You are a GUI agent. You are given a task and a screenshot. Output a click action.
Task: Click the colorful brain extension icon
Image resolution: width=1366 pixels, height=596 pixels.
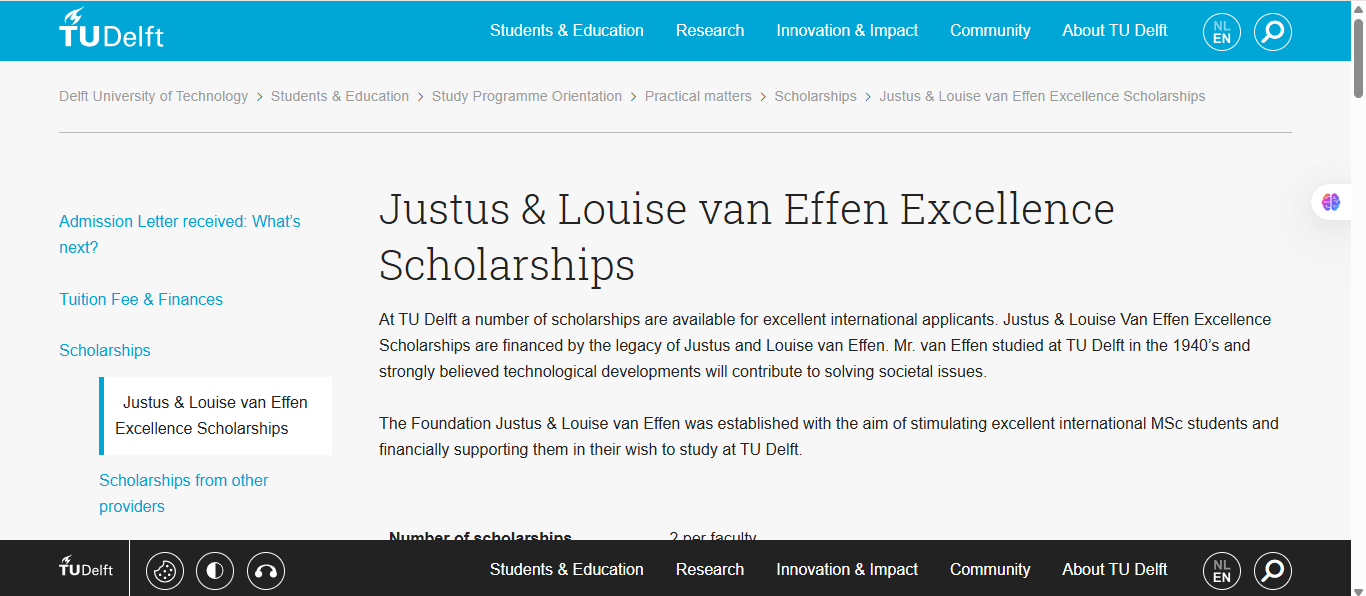pos(1331,202)
